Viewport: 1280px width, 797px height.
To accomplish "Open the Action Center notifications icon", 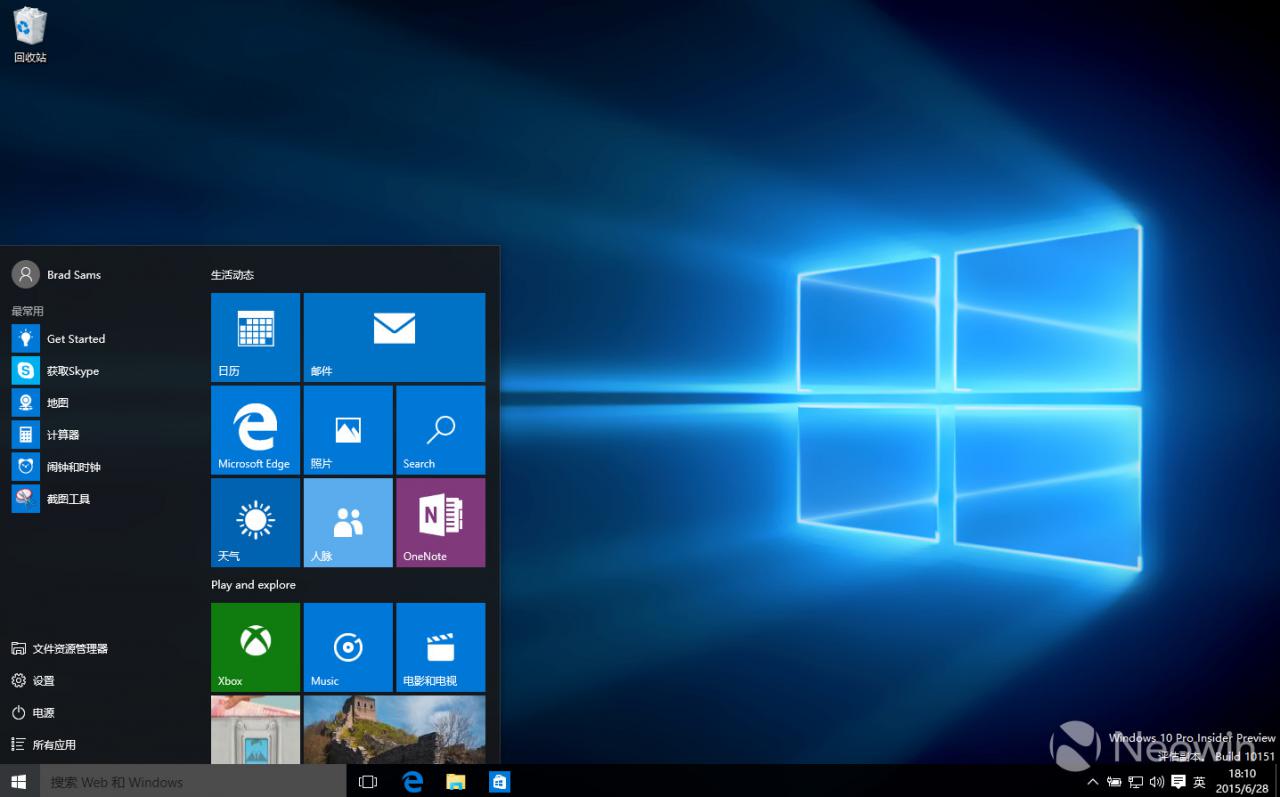I will pos(1178,782).
